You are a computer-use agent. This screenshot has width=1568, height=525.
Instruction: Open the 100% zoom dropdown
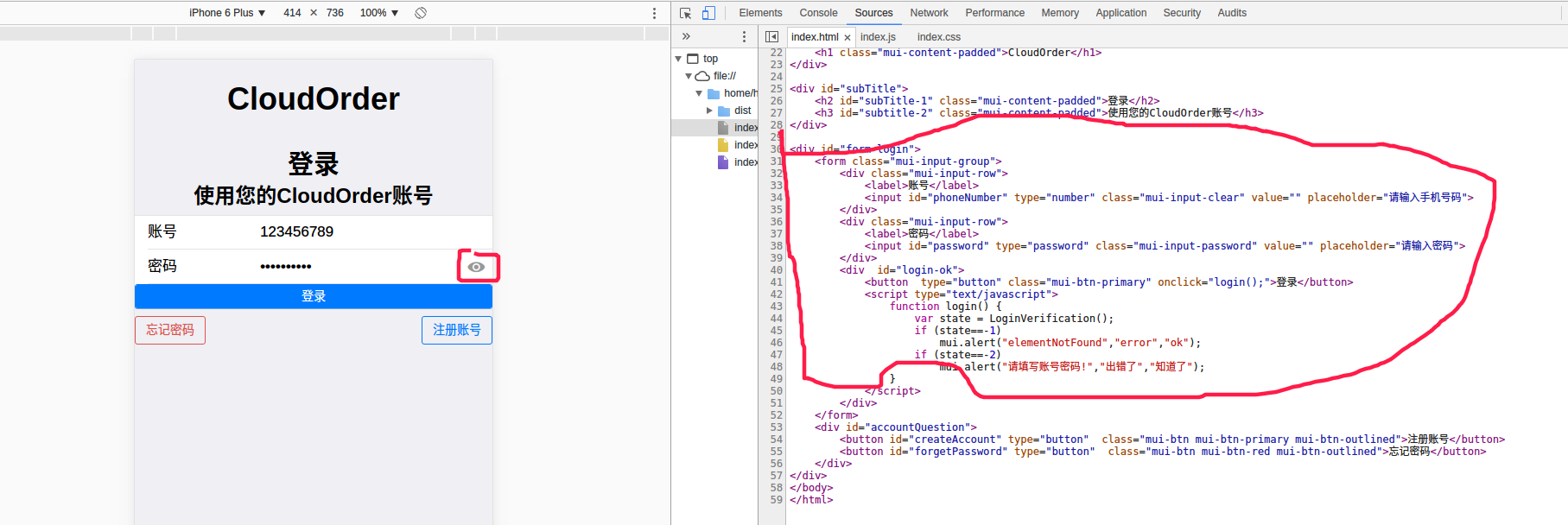click(379, 13)
